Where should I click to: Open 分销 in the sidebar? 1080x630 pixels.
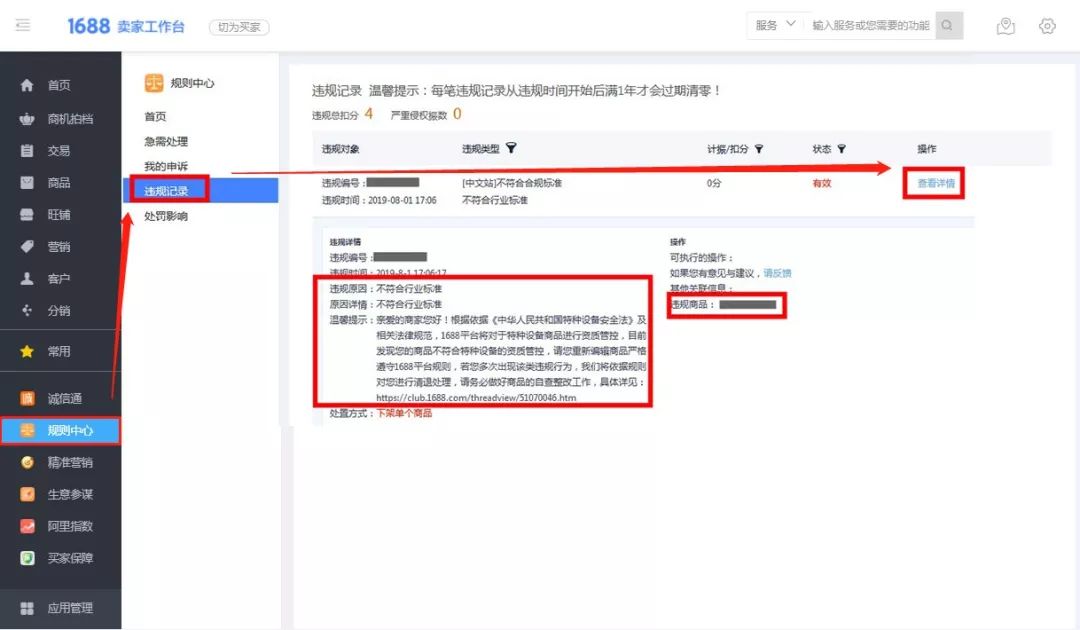tap(61, 311)
